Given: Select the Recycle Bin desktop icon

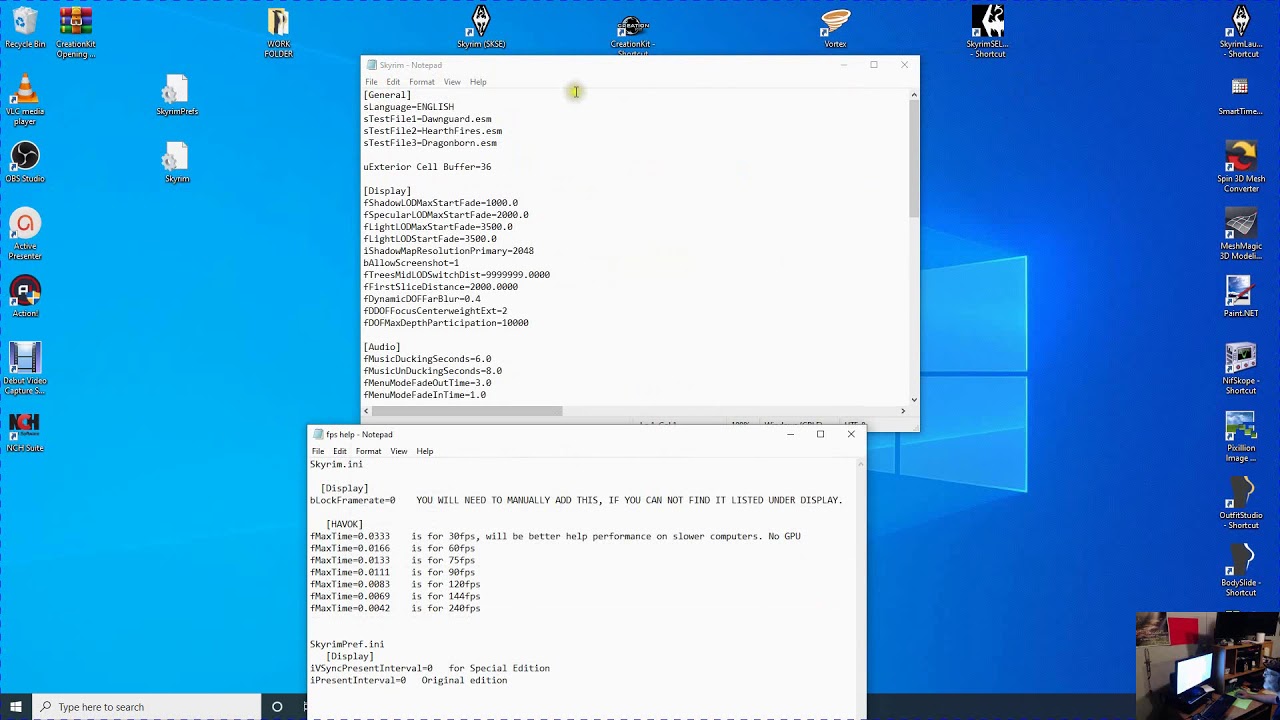Looking at the screenshot, I should pyautogui.click(x=25, y=28).
